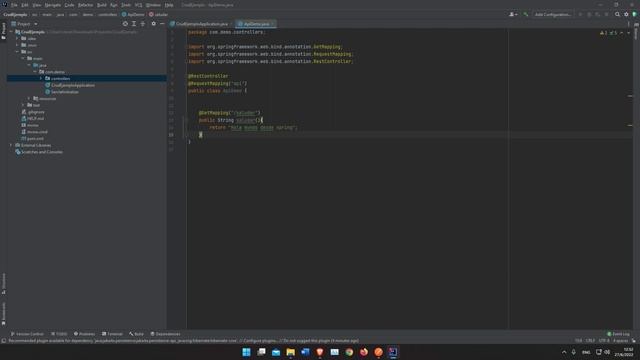Collapse the CrudEjemplo root project node
Screen dimensions: 640x360
(11, 32)
